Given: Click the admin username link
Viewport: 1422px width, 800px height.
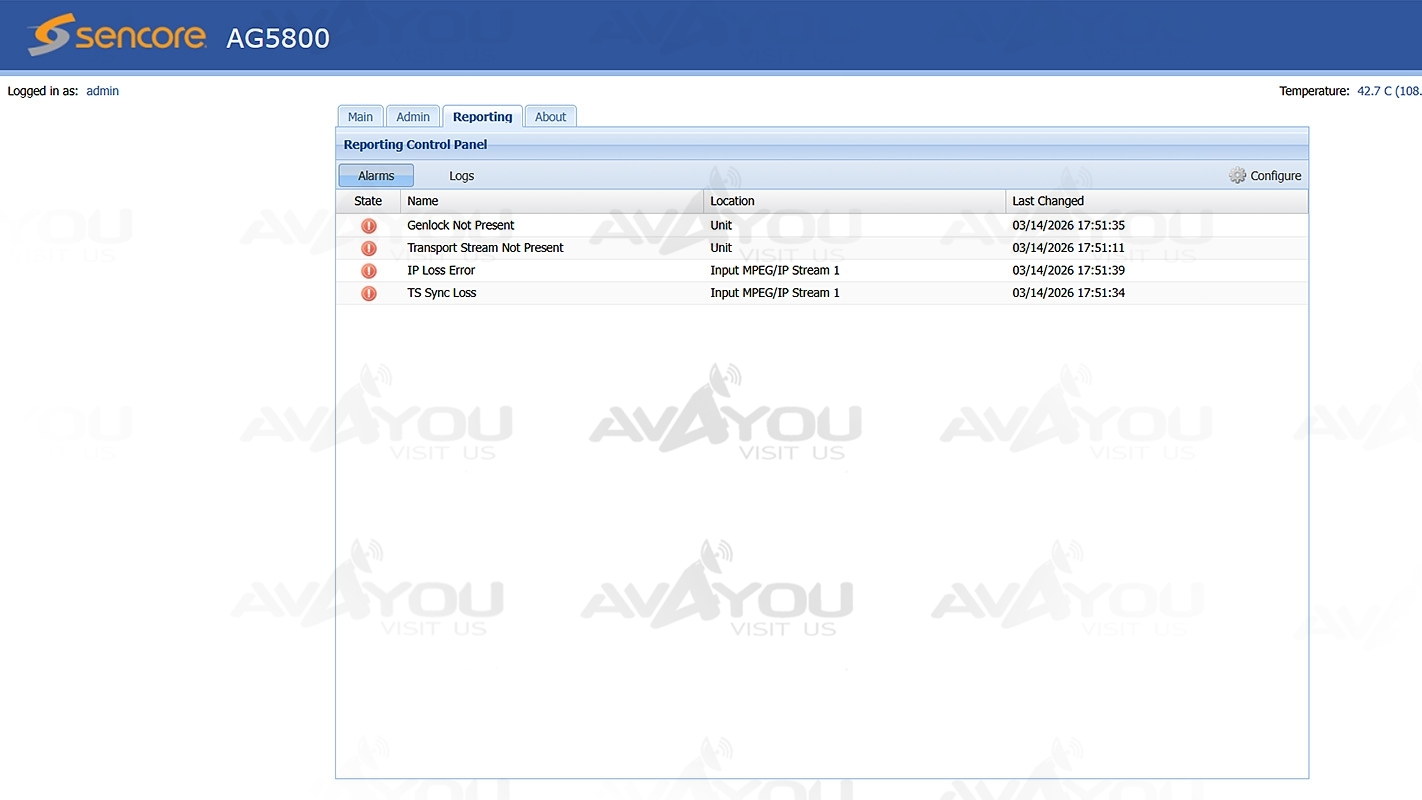Looking at the screenshot, I should [102, 91].
